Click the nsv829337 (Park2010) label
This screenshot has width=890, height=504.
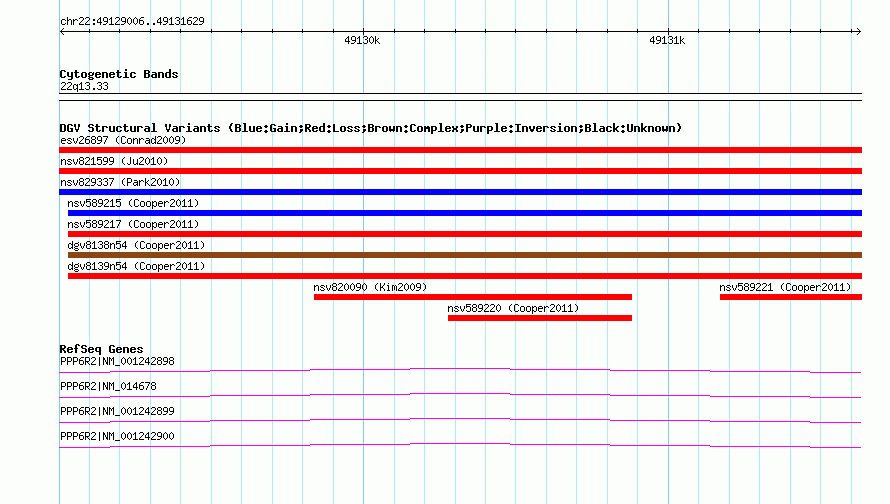(x=120, y=182)
